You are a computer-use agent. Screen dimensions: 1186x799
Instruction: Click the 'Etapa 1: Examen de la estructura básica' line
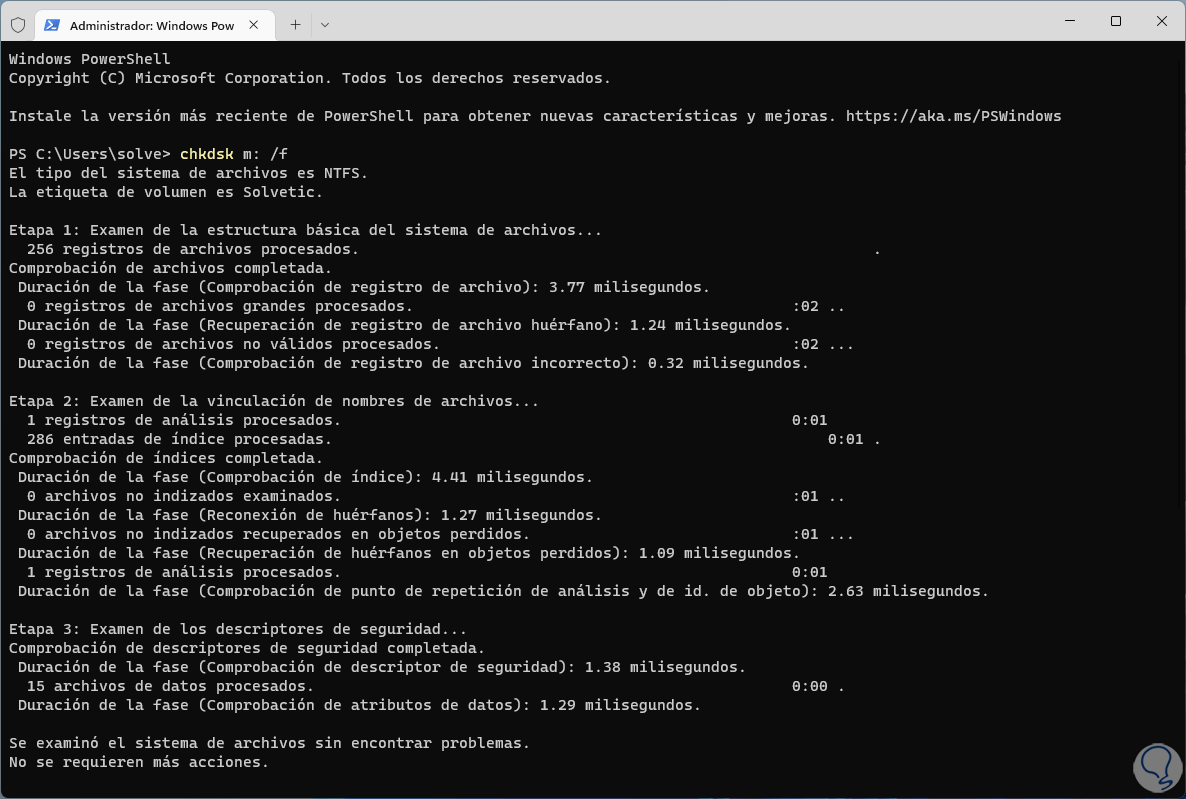tap(306, 230)
